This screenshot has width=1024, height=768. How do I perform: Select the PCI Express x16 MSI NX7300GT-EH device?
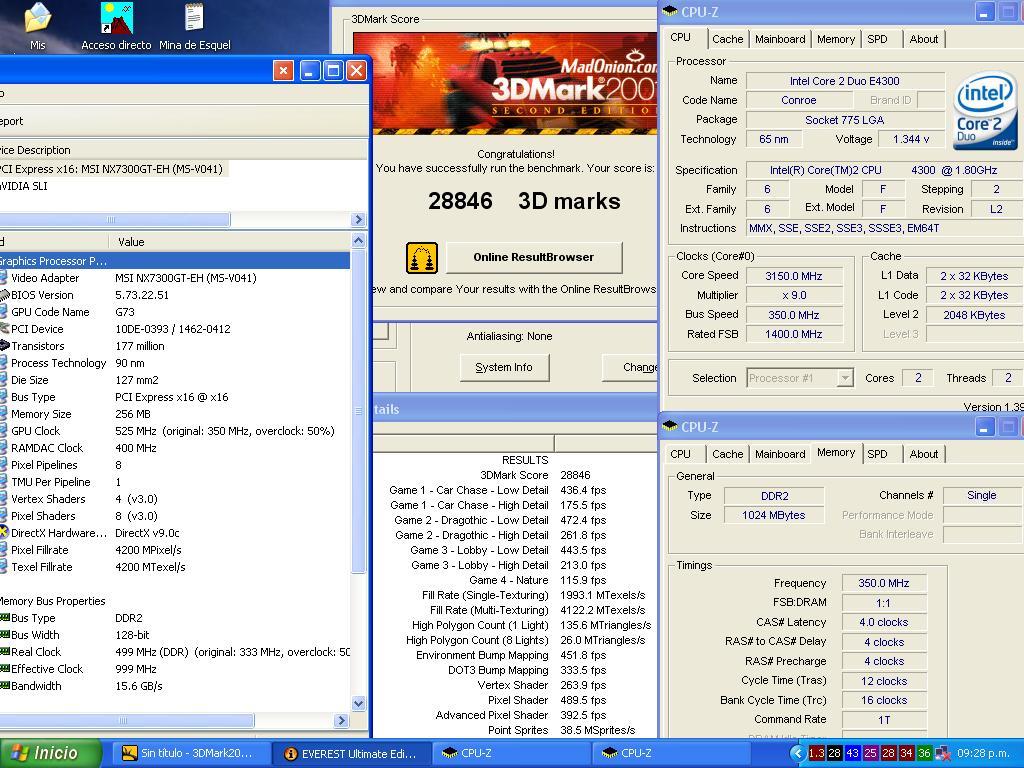tap(114, 169)
